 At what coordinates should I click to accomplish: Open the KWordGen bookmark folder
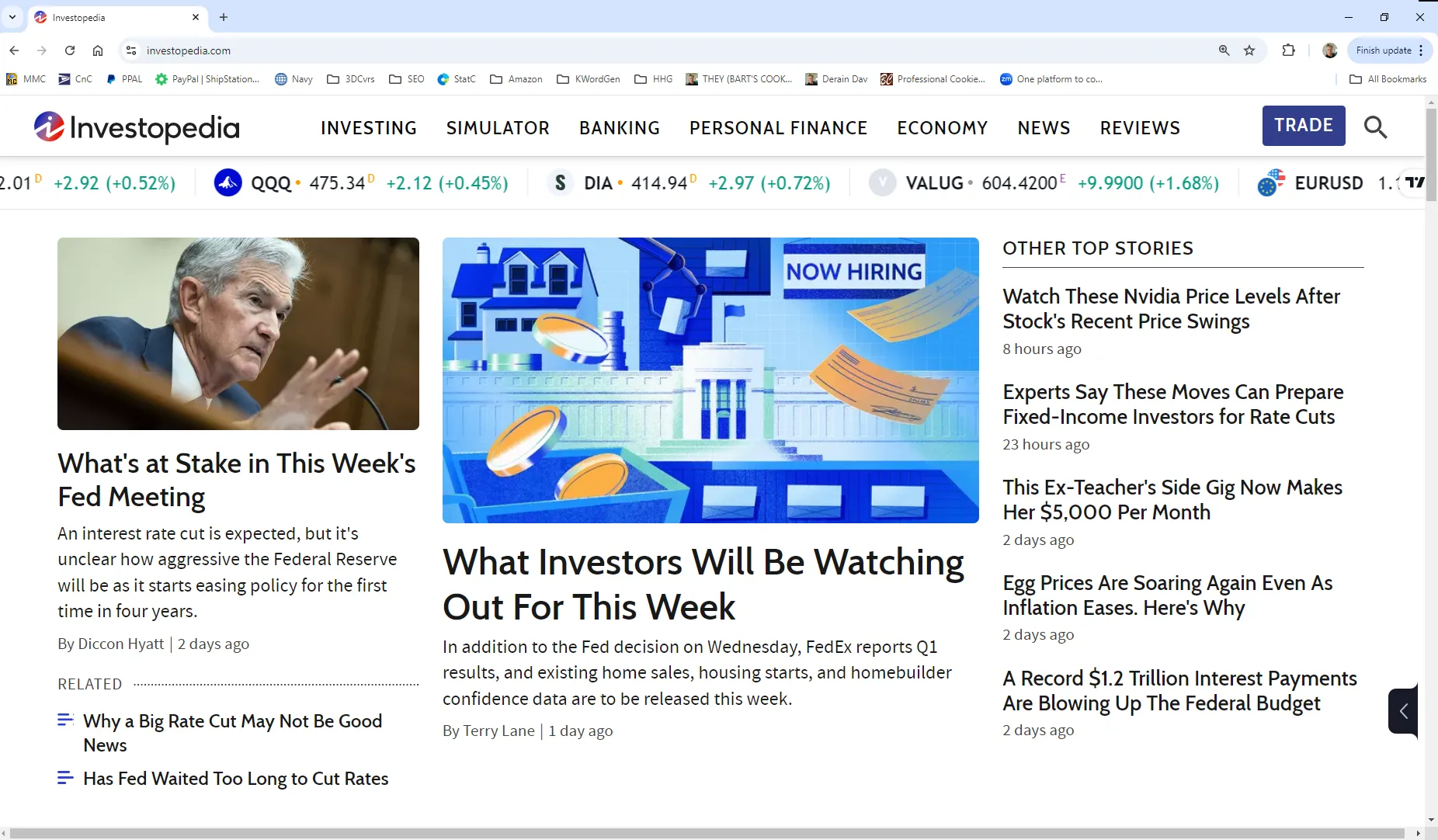(589, 79)
